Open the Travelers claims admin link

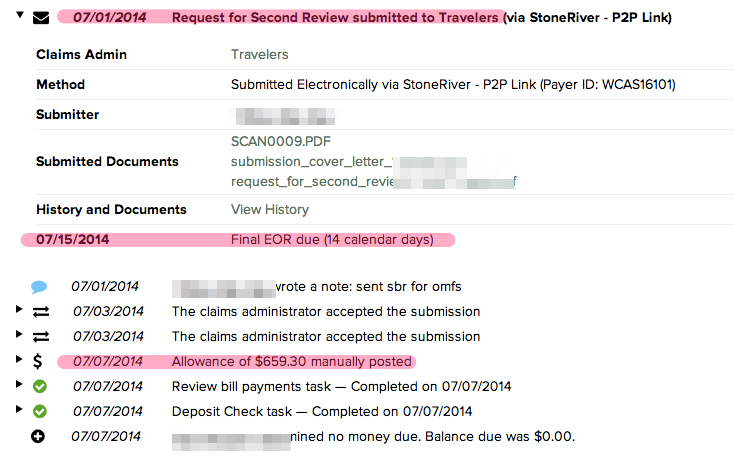click(x=259, y=54)
